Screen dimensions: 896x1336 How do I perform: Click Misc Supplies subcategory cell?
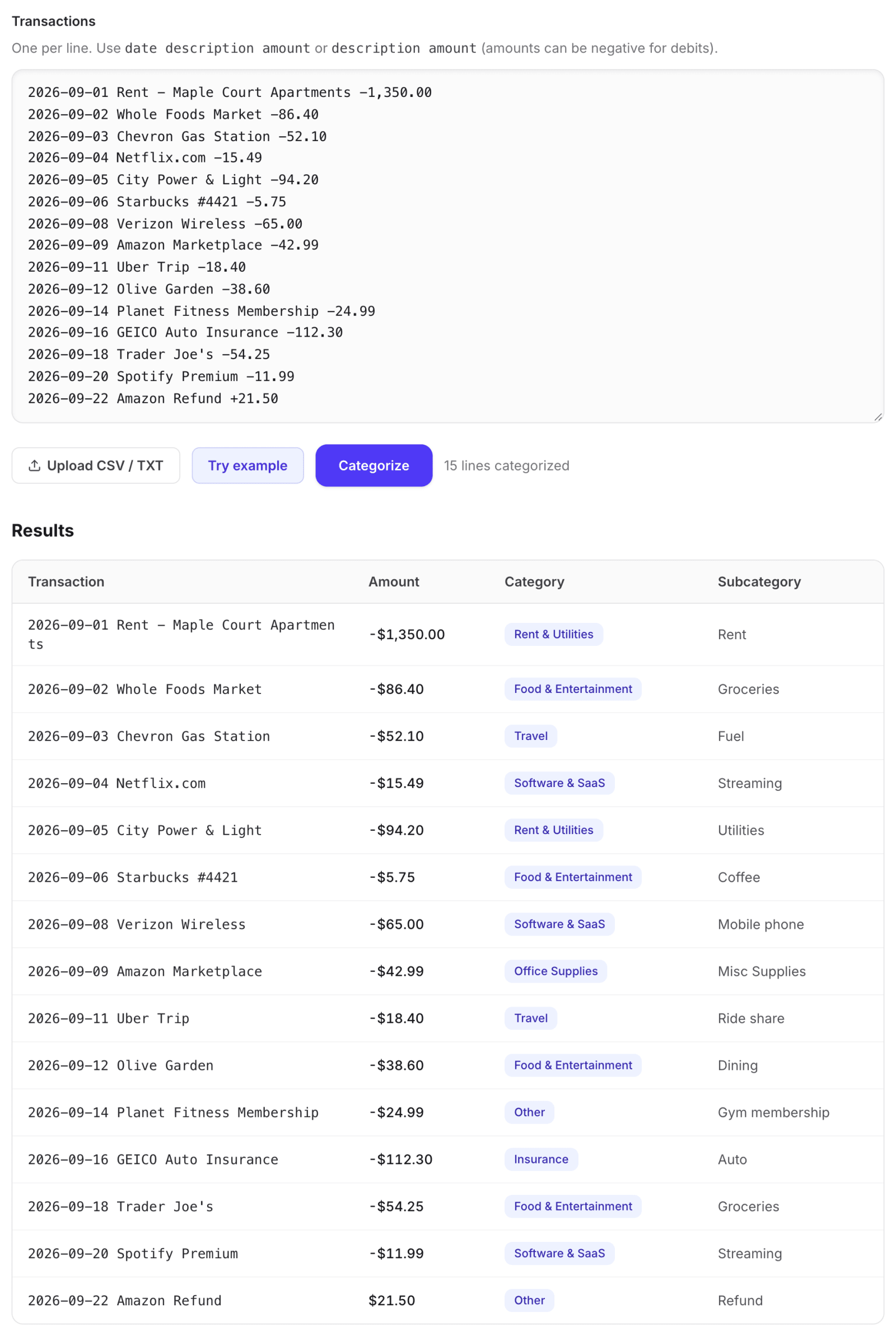(762, 971)
